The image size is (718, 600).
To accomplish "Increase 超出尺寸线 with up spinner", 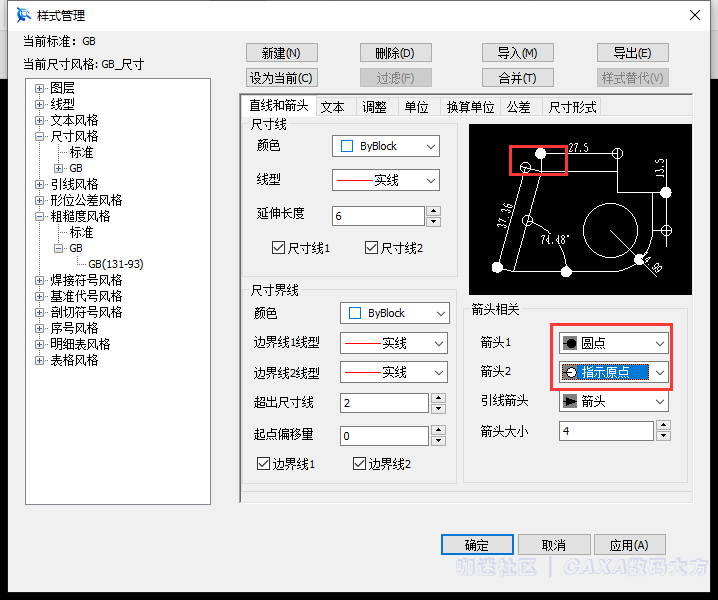I will click(439, 398).
